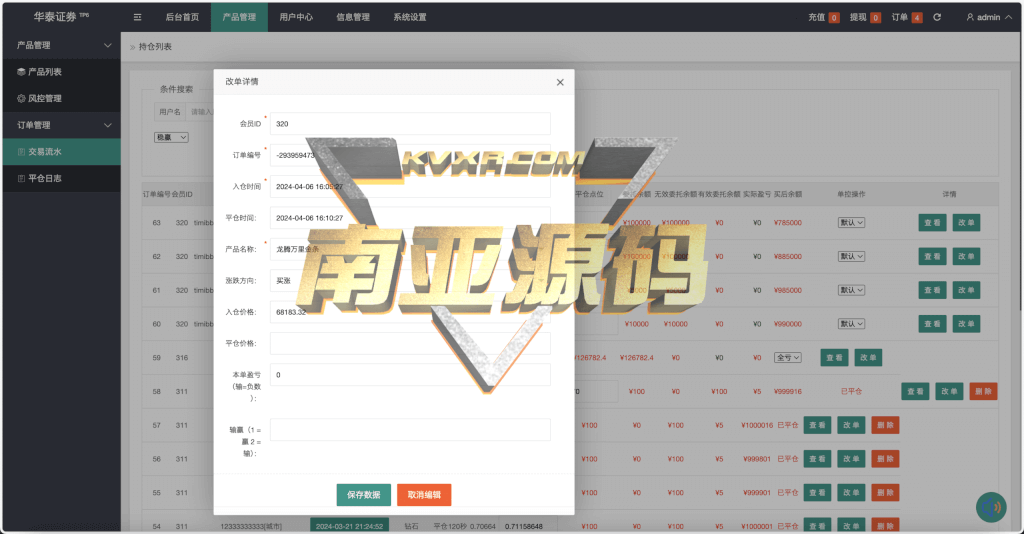1024x534 pixels.
Task: Close the 改单详情 dialog with X
Action: [x=560, y=82]
